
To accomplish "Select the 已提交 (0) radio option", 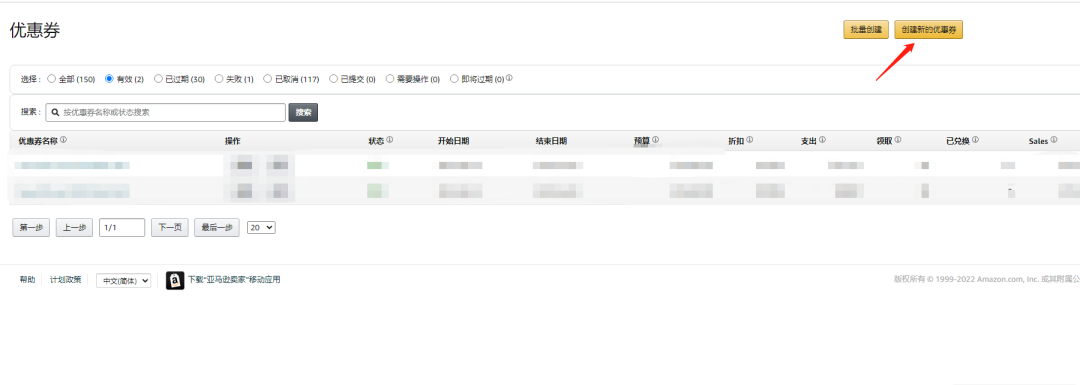I will 333,79.
